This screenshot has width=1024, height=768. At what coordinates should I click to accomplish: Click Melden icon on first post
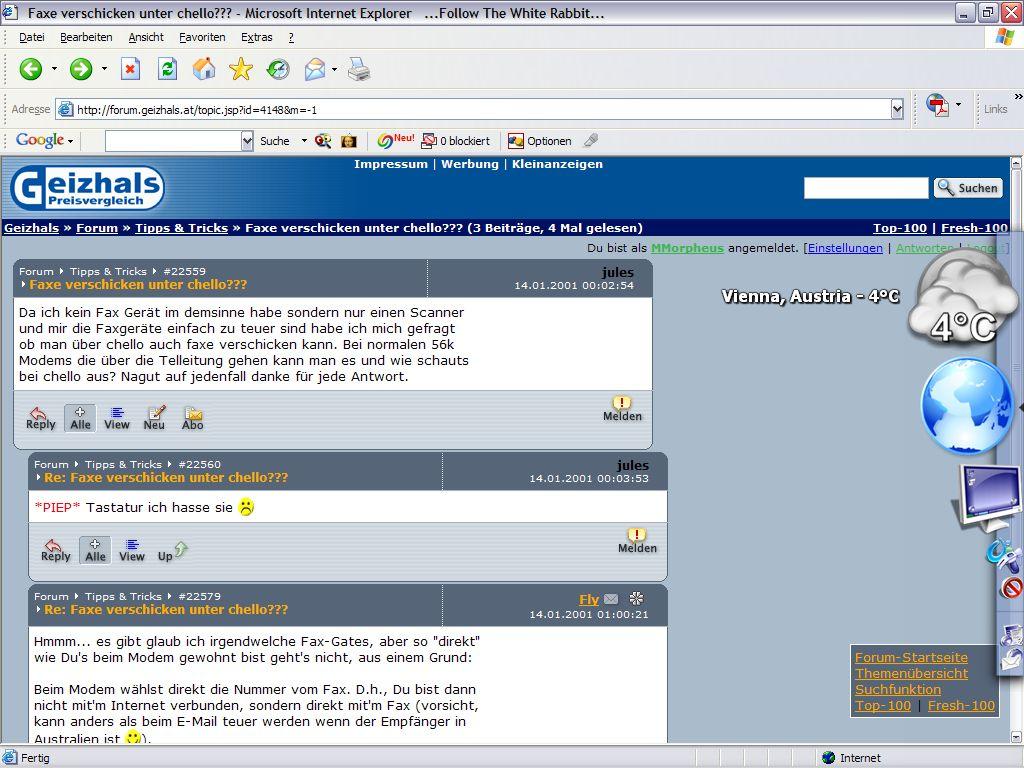point(622,409)
